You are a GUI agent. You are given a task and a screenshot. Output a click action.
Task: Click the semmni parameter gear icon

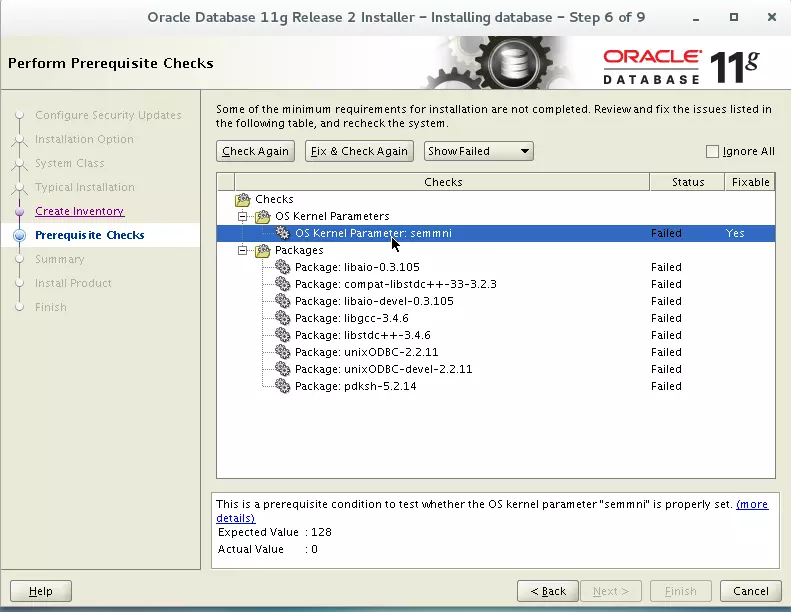pyautogui.click(x=282, y=233)
